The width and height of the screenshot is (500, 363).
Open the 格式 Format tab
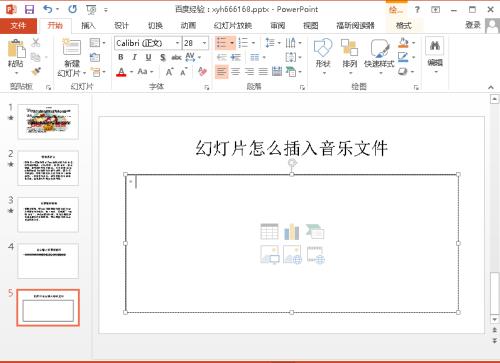click(x=404, y=25)
